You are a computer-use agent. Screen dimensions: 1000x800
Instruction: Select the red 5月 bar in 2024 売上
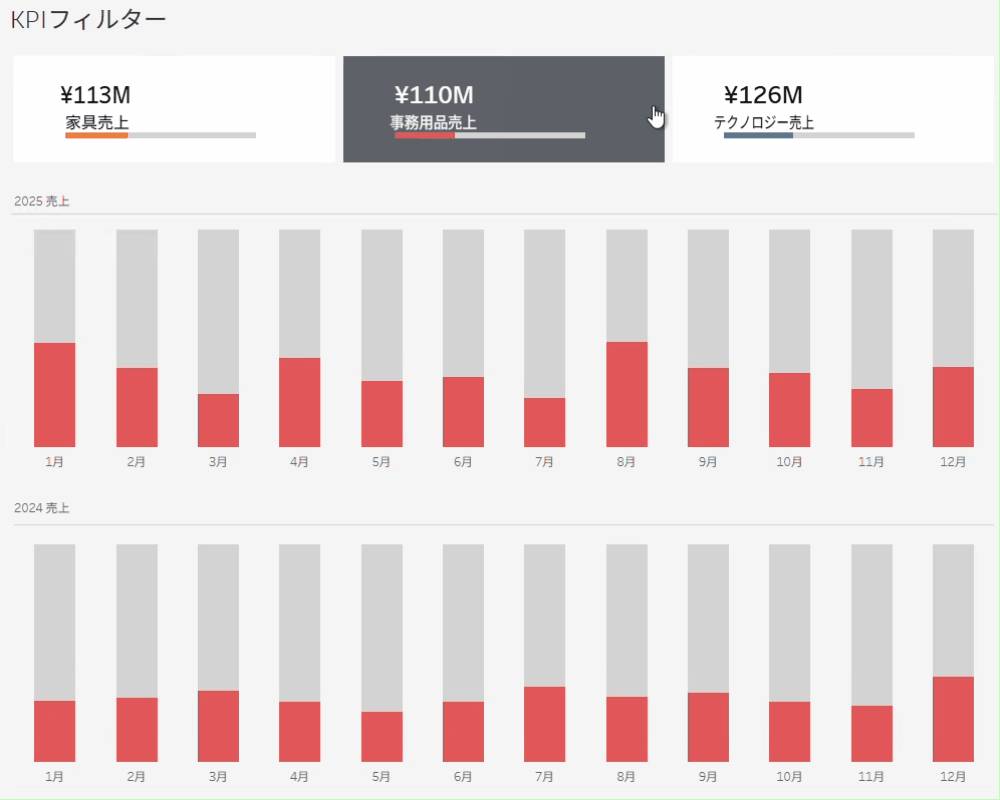coord(382,737)
